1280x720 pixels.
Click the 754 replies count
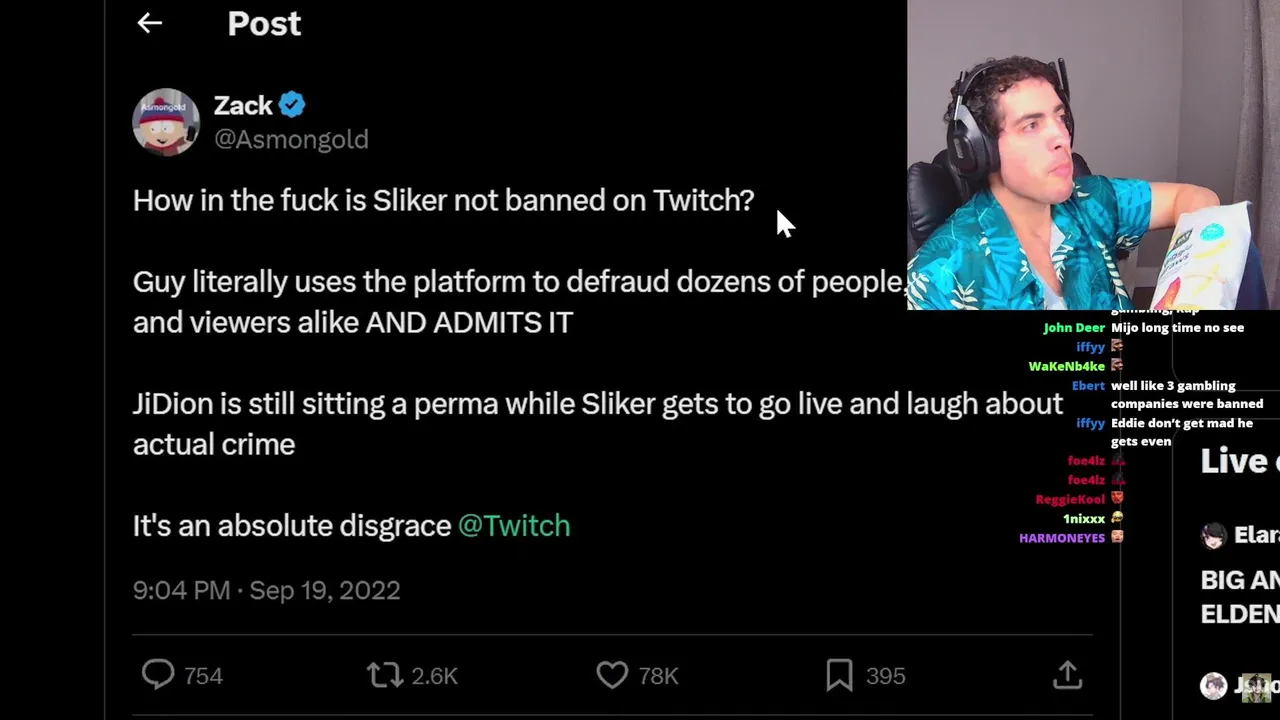point(203,676)
